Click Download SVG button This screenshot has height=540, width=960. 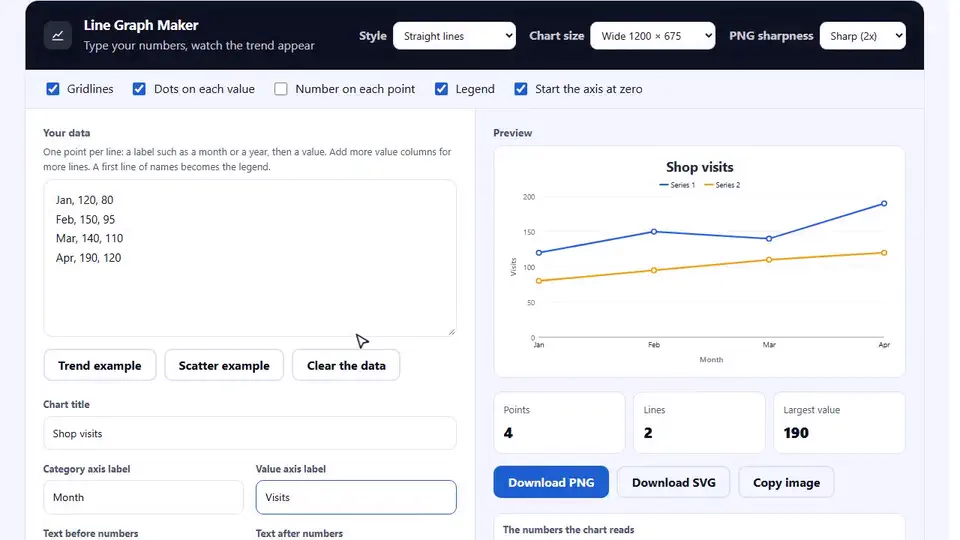[673, 482]
